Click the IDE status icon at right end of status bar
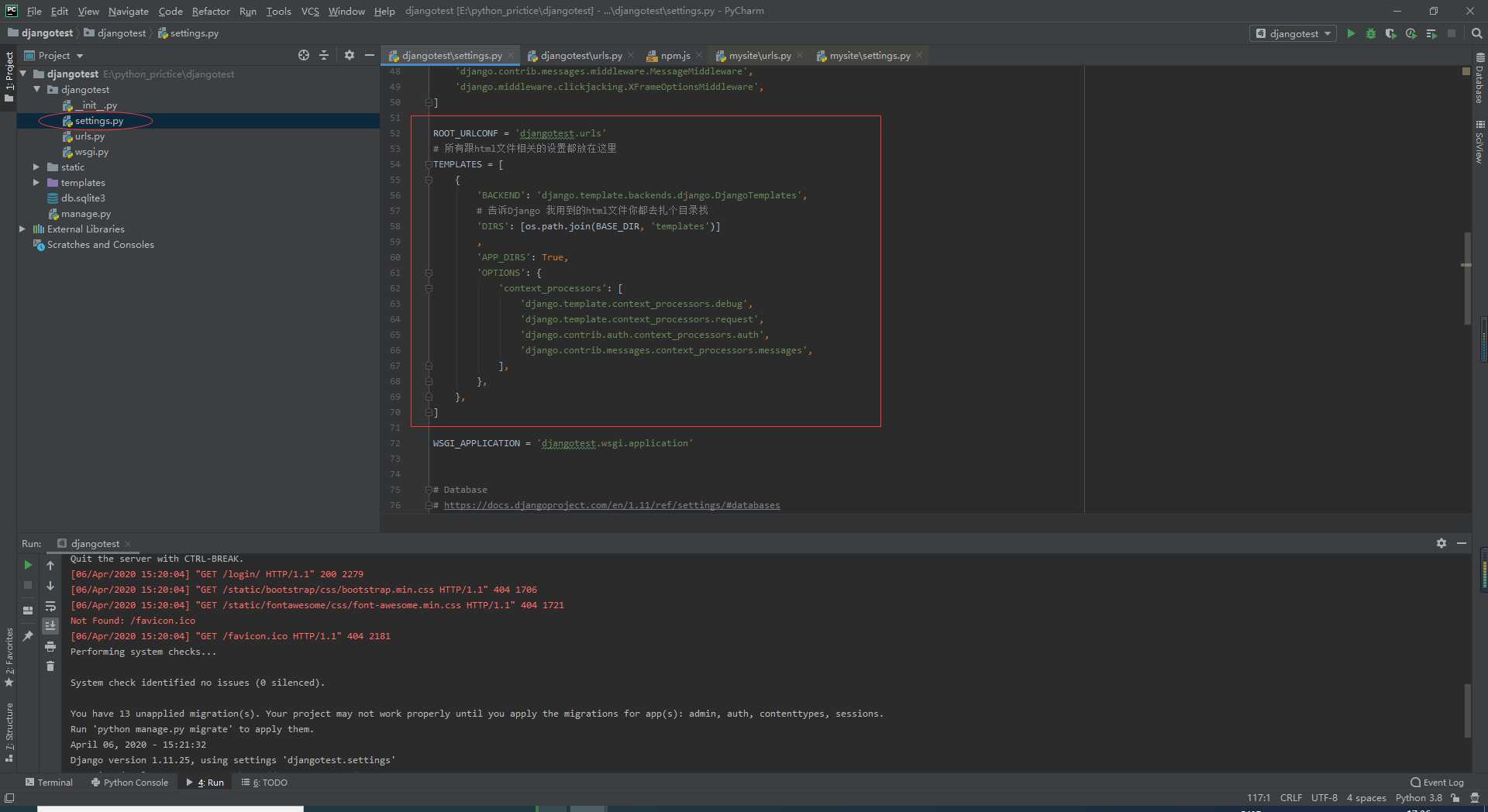The image size is (1488, 812). tap(1475, 798)
